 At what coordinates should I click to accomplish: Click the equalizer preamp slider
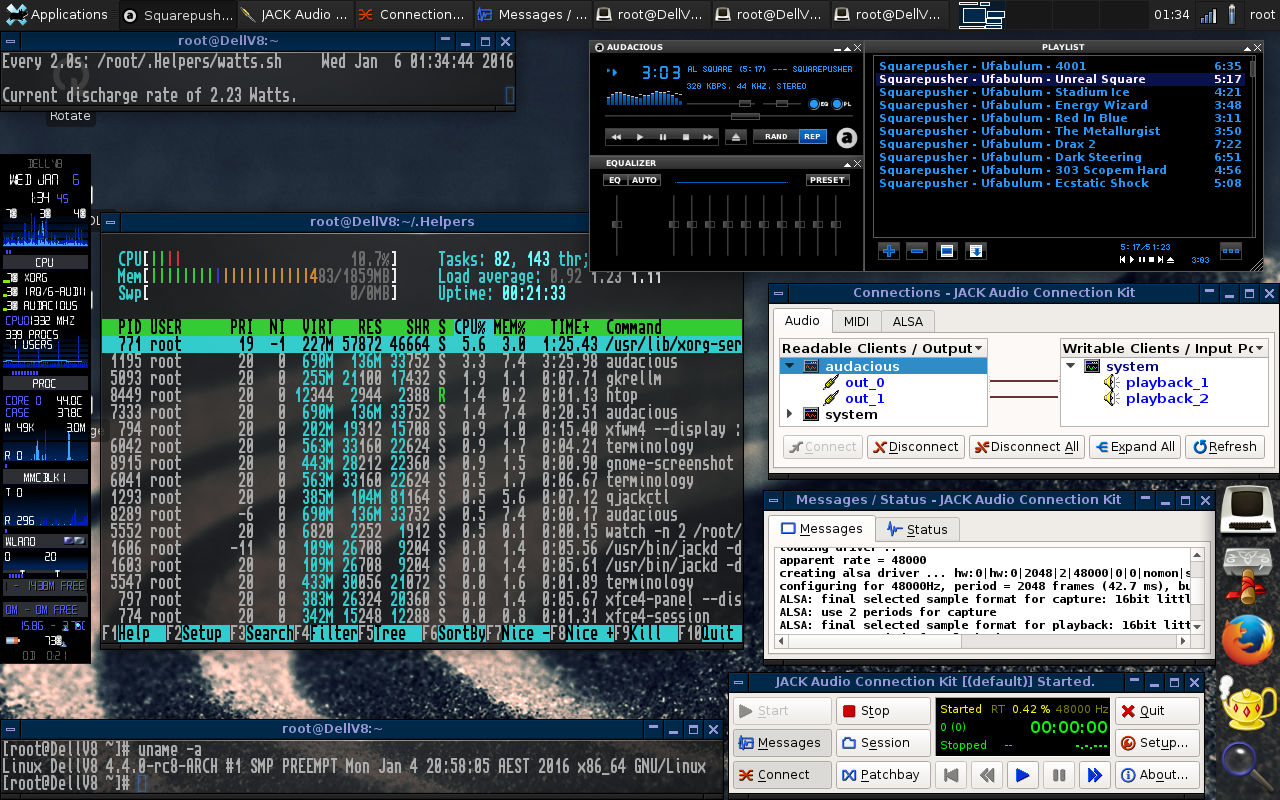pos(617,225)
